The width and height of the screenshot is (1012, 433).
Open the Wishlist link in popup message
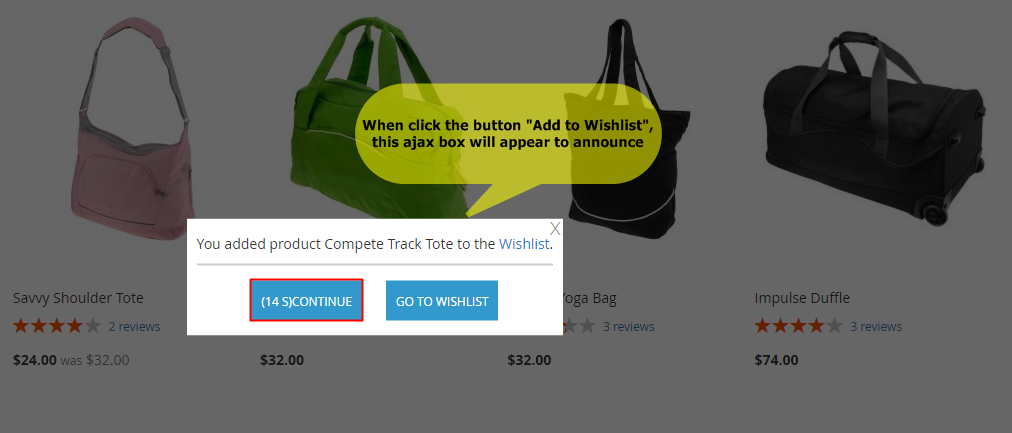(524, 244)
